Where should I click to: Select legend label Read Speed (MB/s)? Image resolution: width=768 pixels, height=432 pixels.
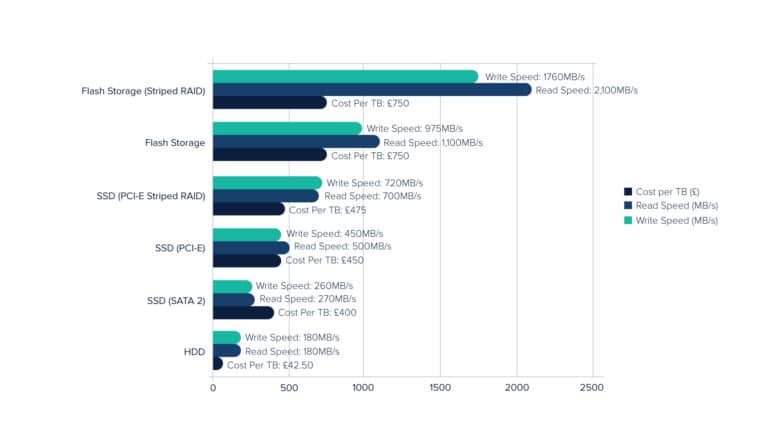click(x=677, y=206)
